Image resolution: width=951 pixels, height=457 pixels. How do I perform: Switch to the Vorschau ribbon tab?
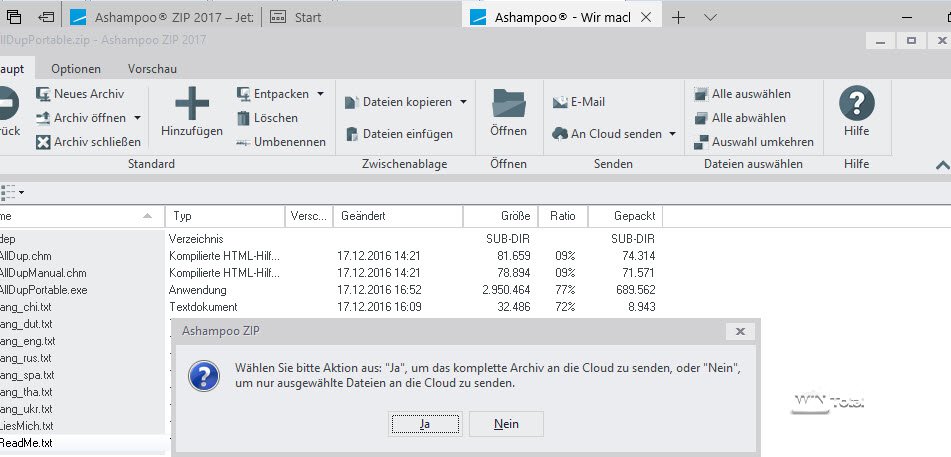click(152, 69)
